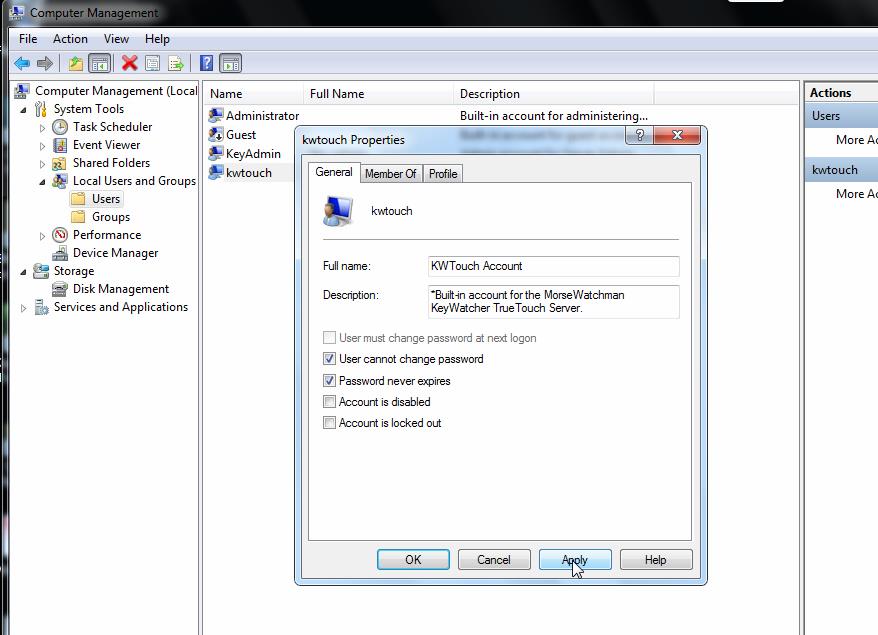The height and width of the screenshot is (635, 878).
Task: Click the blue Help toolbar icon
Action: click(206, 63)
